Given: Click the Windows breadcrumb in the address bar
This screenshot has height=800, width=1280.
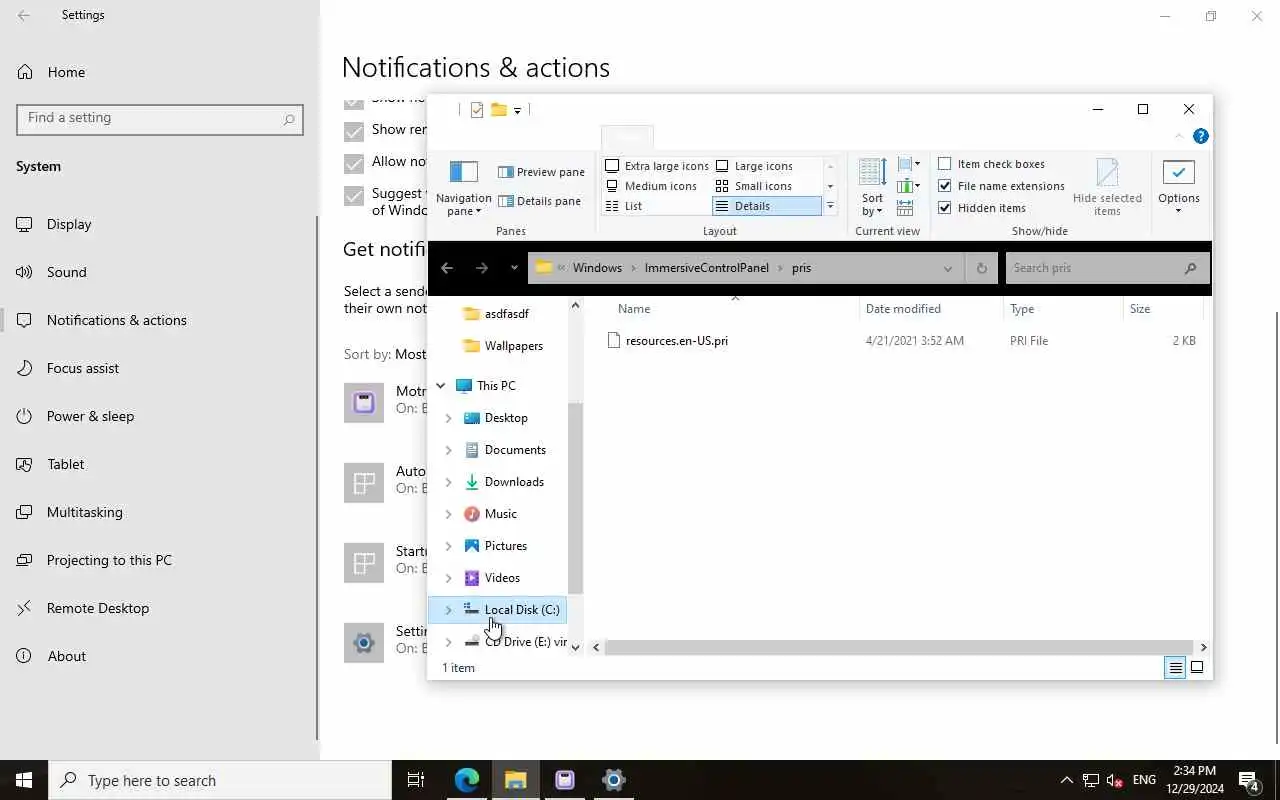Looking at the screenshot, I should [597, 268].
